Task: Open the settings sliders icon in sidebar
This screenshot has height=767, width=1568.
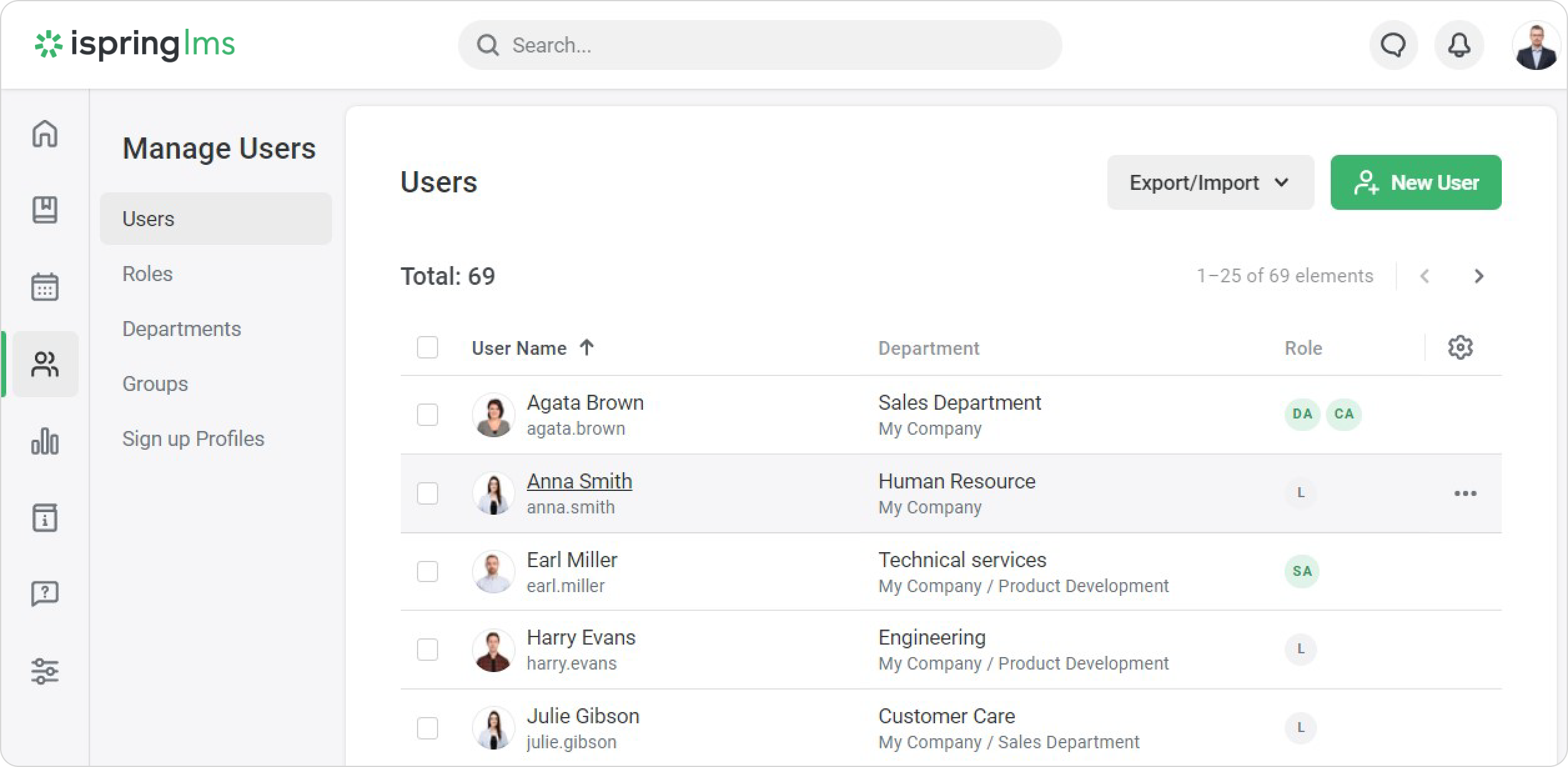Action: [x=45, y=671]
